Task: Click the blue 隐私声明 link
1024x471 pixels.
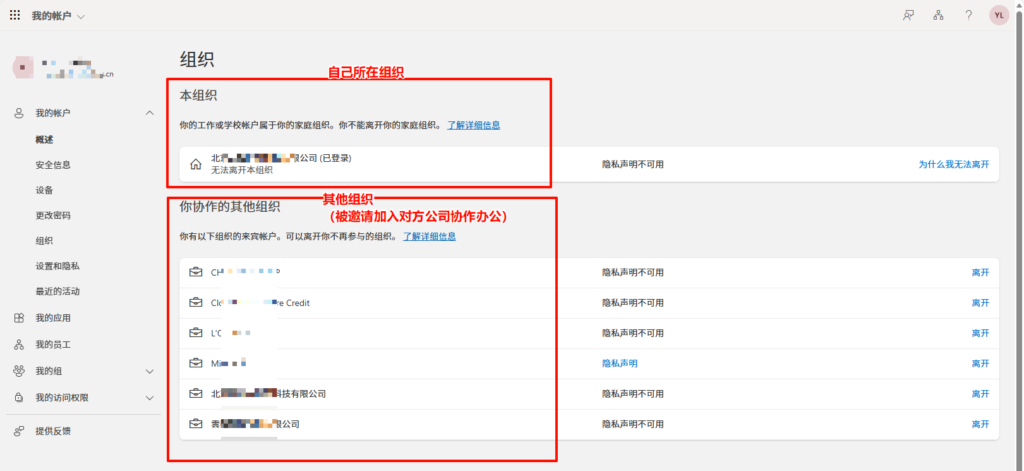Action: [619, 363]
